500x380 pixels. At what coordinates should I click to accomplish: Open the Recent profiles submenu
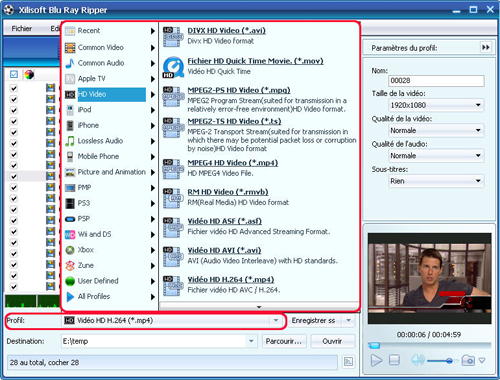(110, 31)
